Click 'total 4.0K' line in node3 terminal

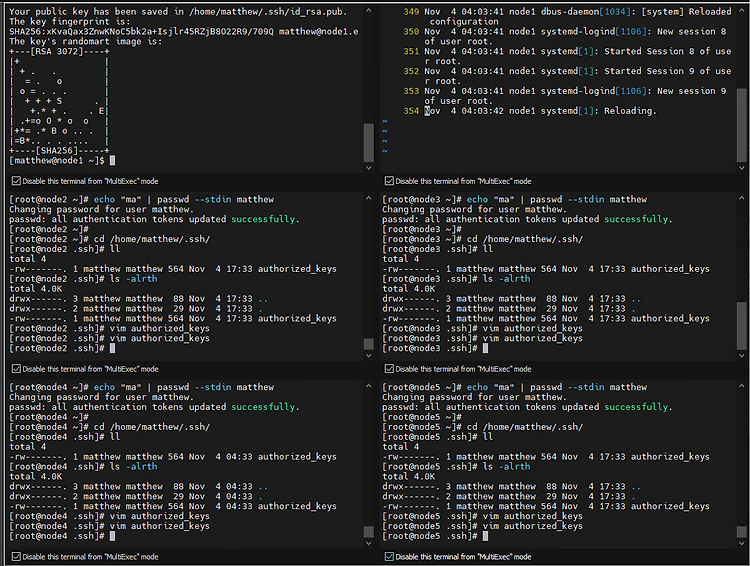click(x=408, y=289)
